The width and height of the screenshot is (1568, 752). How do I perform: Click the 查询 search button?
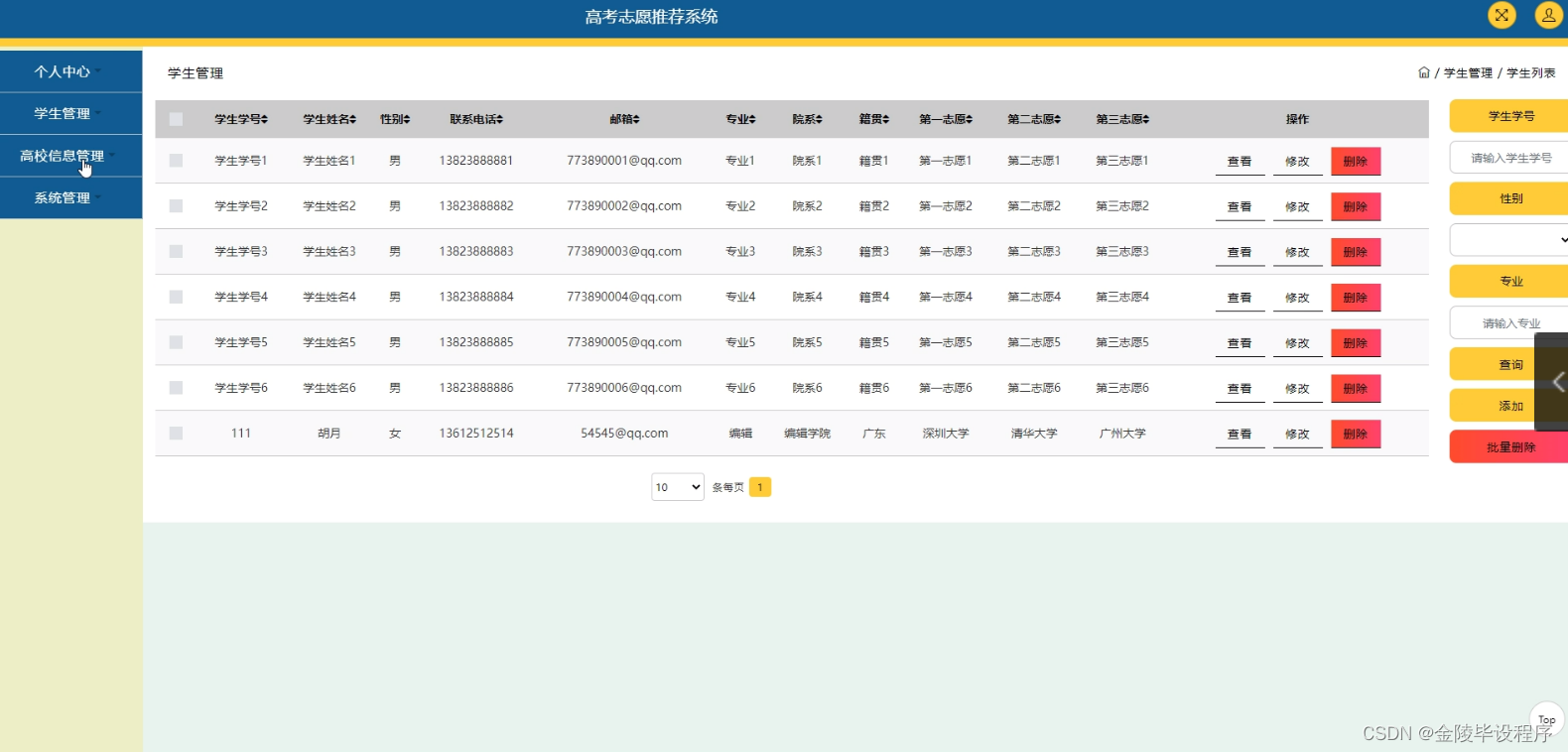pyautogui.click(x=1509, y=365)
